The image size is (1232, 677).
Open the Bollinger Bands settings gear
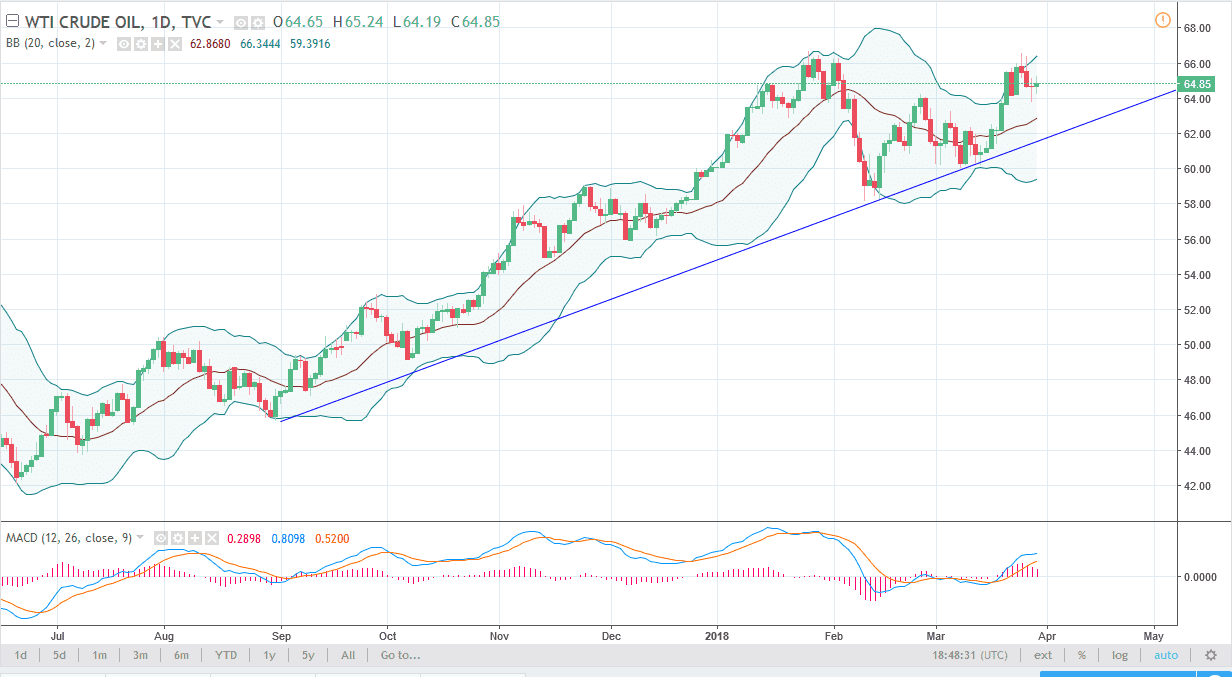pyautogui.click(x=141, y=43)
